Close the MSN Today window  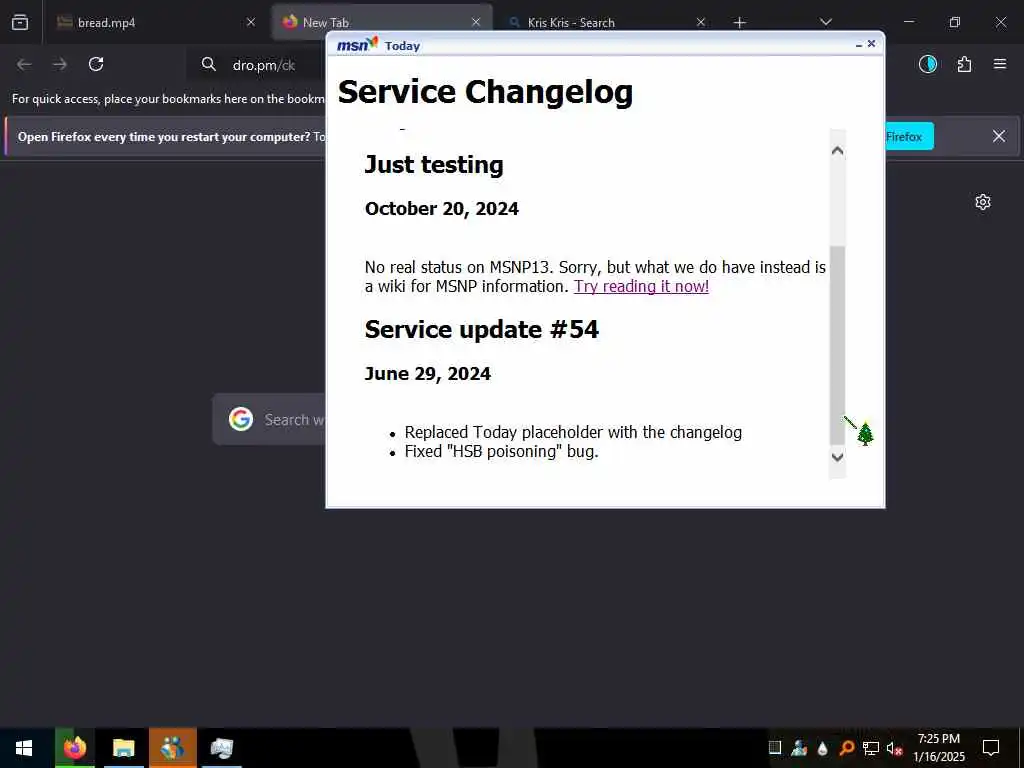[x=871, y=44]
